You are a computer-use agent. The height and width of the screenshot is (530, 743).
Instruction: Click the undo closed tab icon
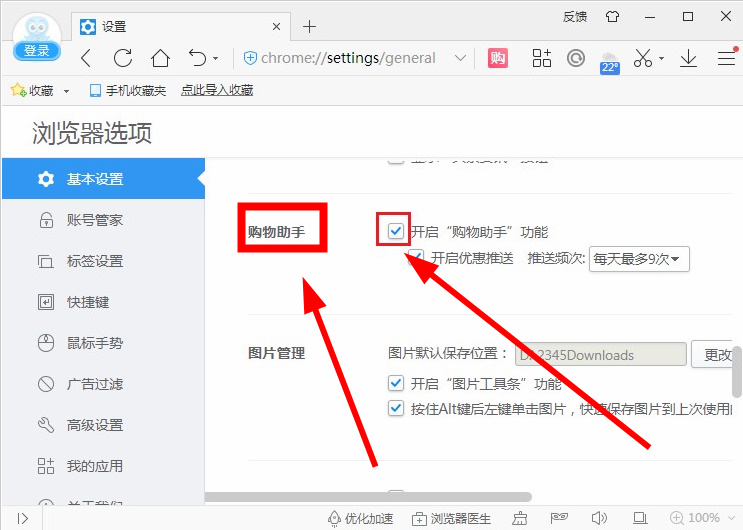(197, 58)
